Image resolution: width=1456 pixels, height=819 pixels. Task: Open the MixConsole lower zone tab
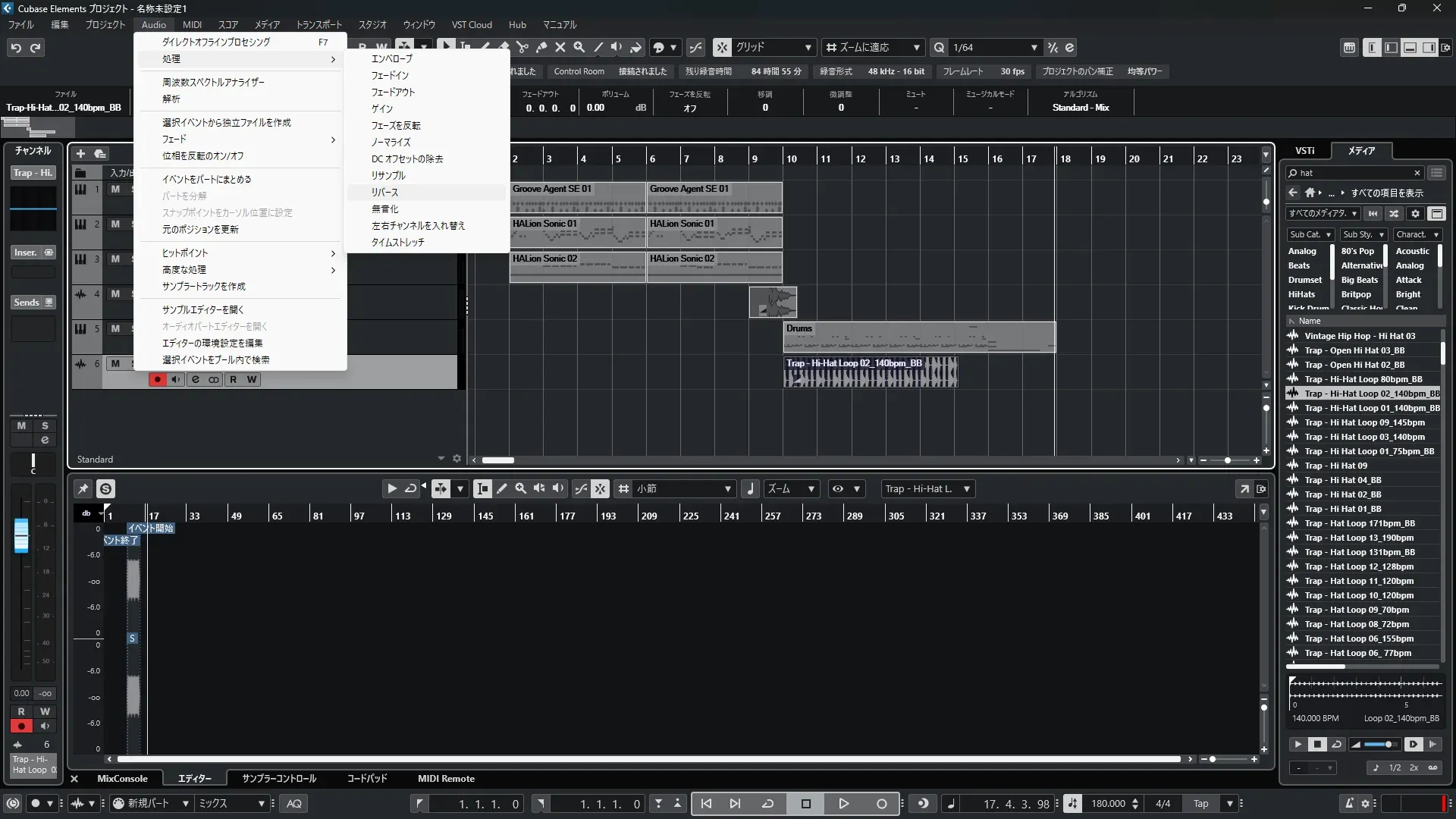pos(122,779)
